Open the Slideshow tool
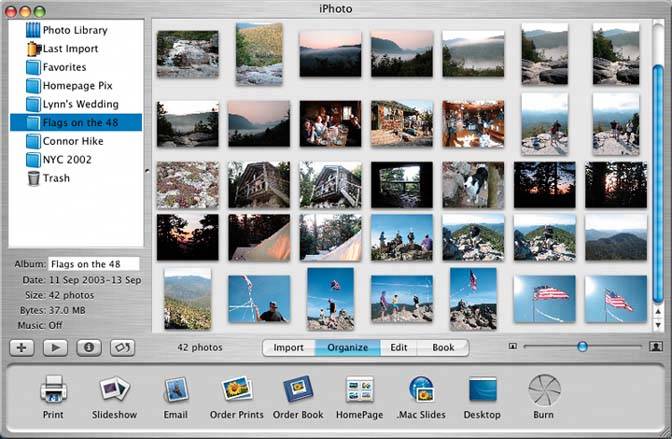The height and width of the screenshot is (439, 672). pyautogui.click(x=115, y=390)
